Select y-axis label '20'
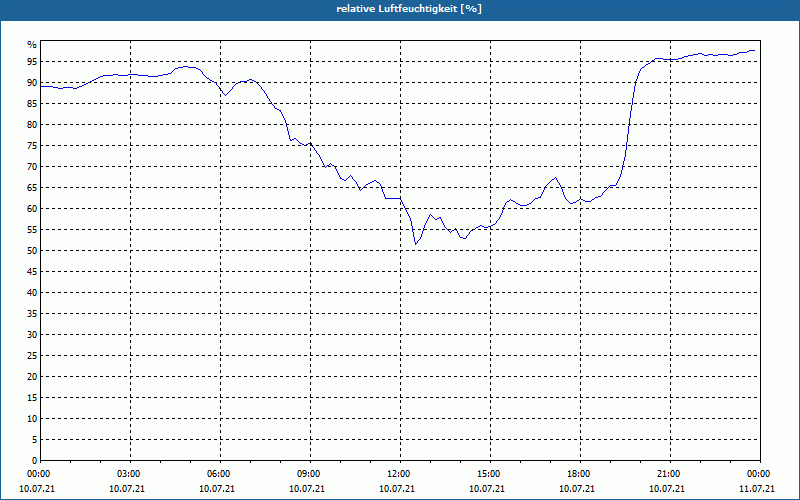This screenshot has height=500, width=800. (32, 377)
